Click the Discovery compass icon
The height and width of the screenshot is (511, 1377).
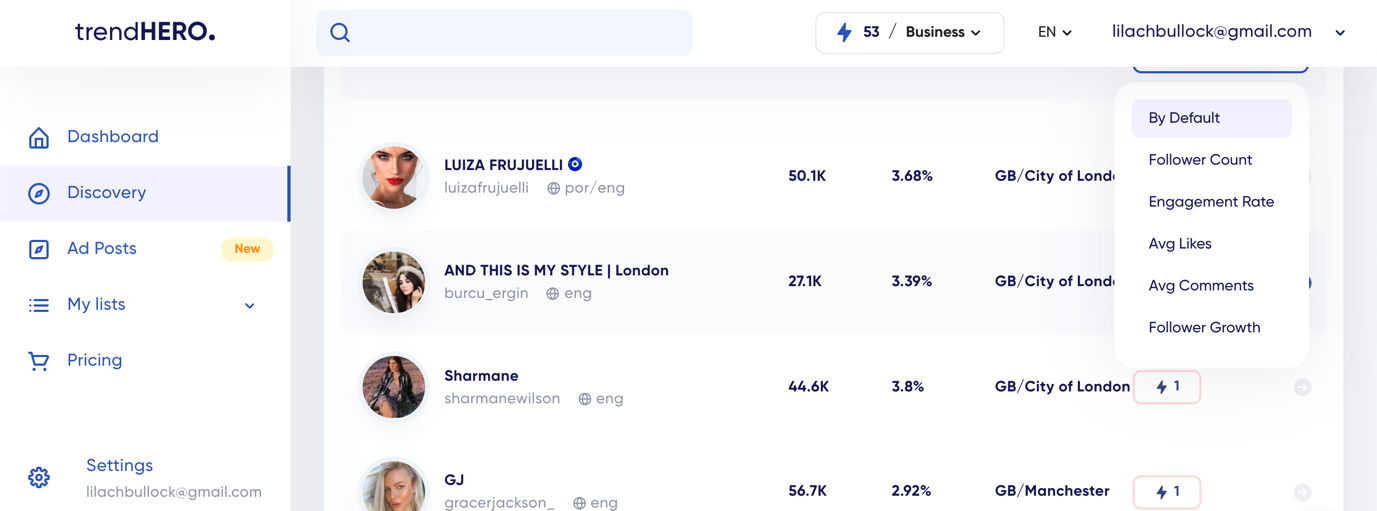coord(39,193)
